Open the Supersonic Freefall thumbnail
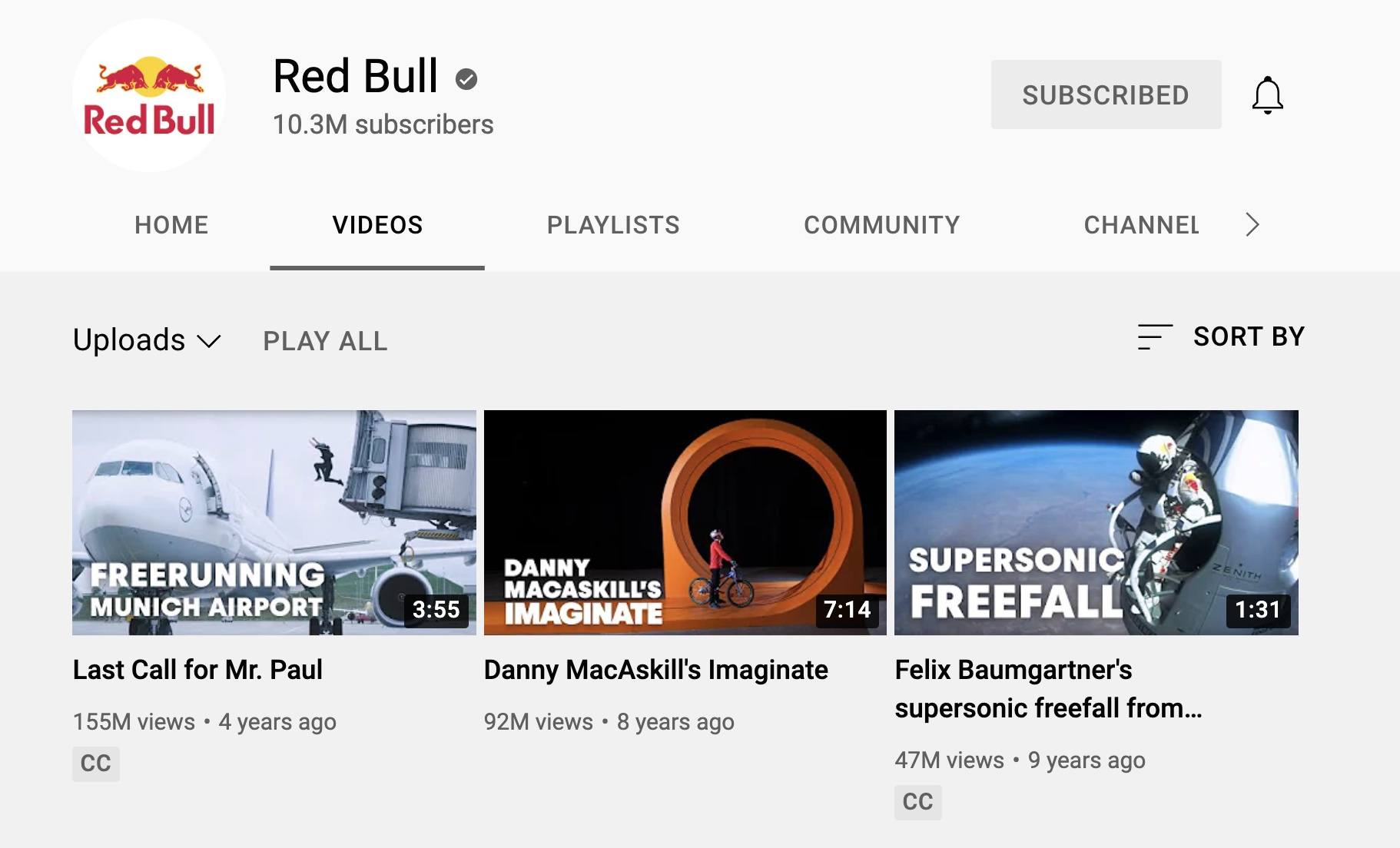Image resolution: width=1400 pixels, height=848 pixels. pos(1096,522)
